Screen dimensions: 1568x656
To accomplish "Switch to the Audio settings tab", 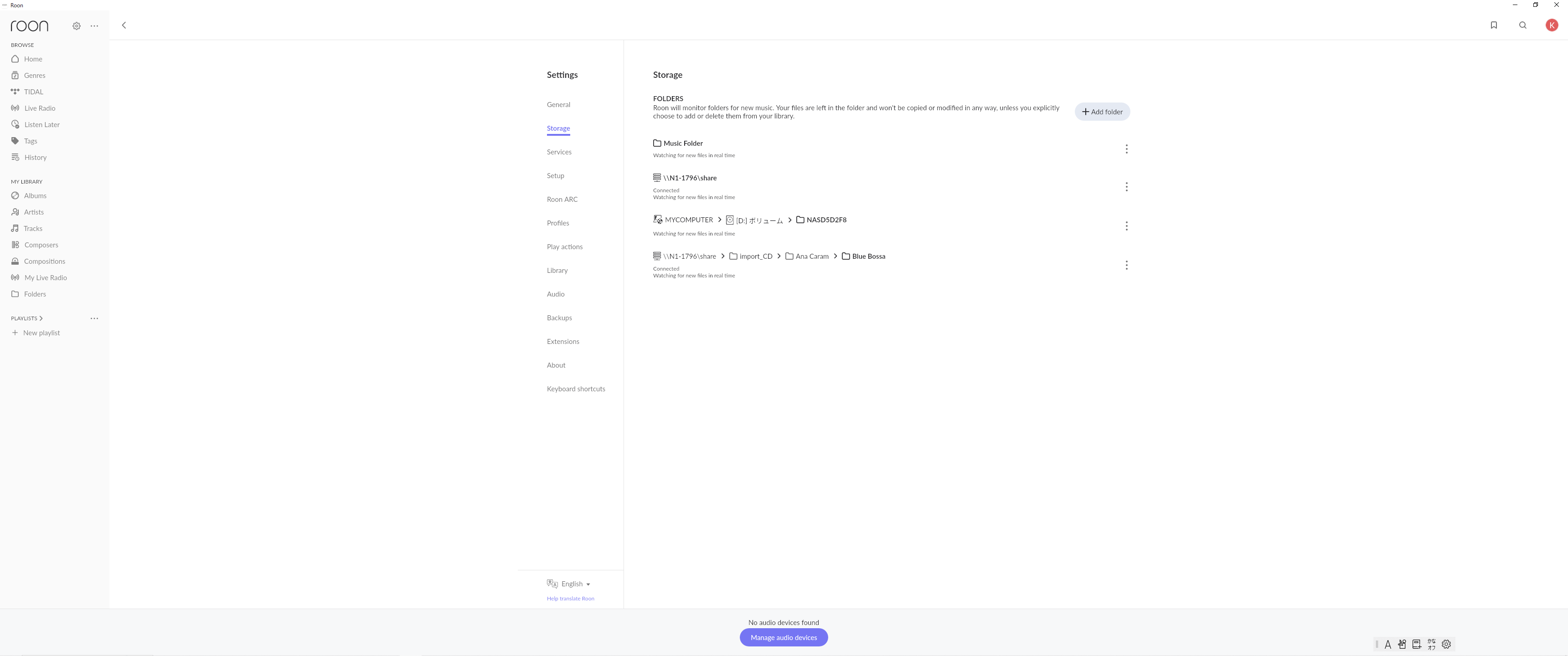I will coord(555,295).
